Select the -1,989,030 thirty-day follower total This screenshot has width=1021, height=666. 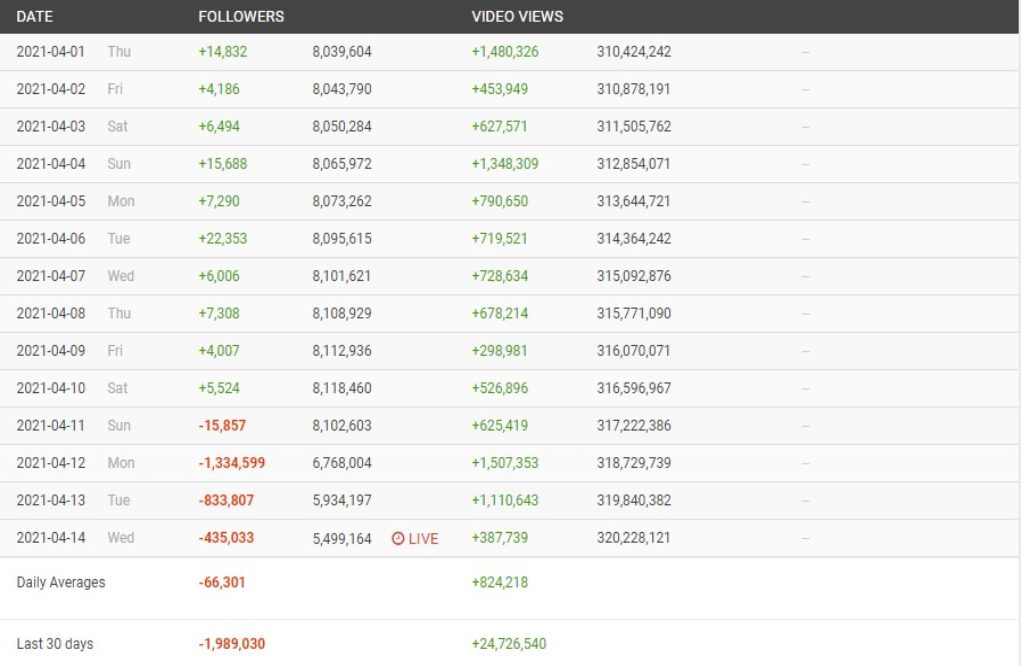point(232,644)
